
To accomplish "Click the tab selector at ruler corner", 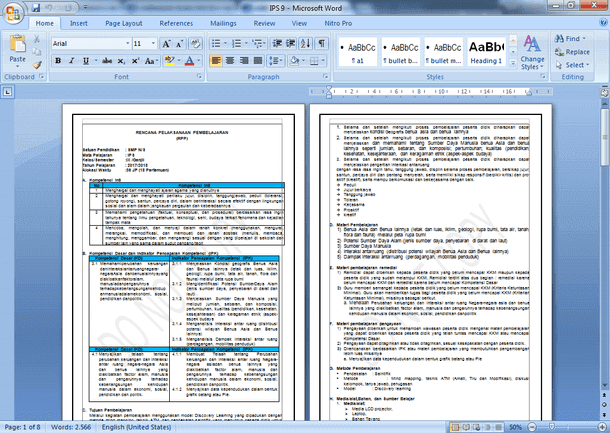I will point(8,92).
